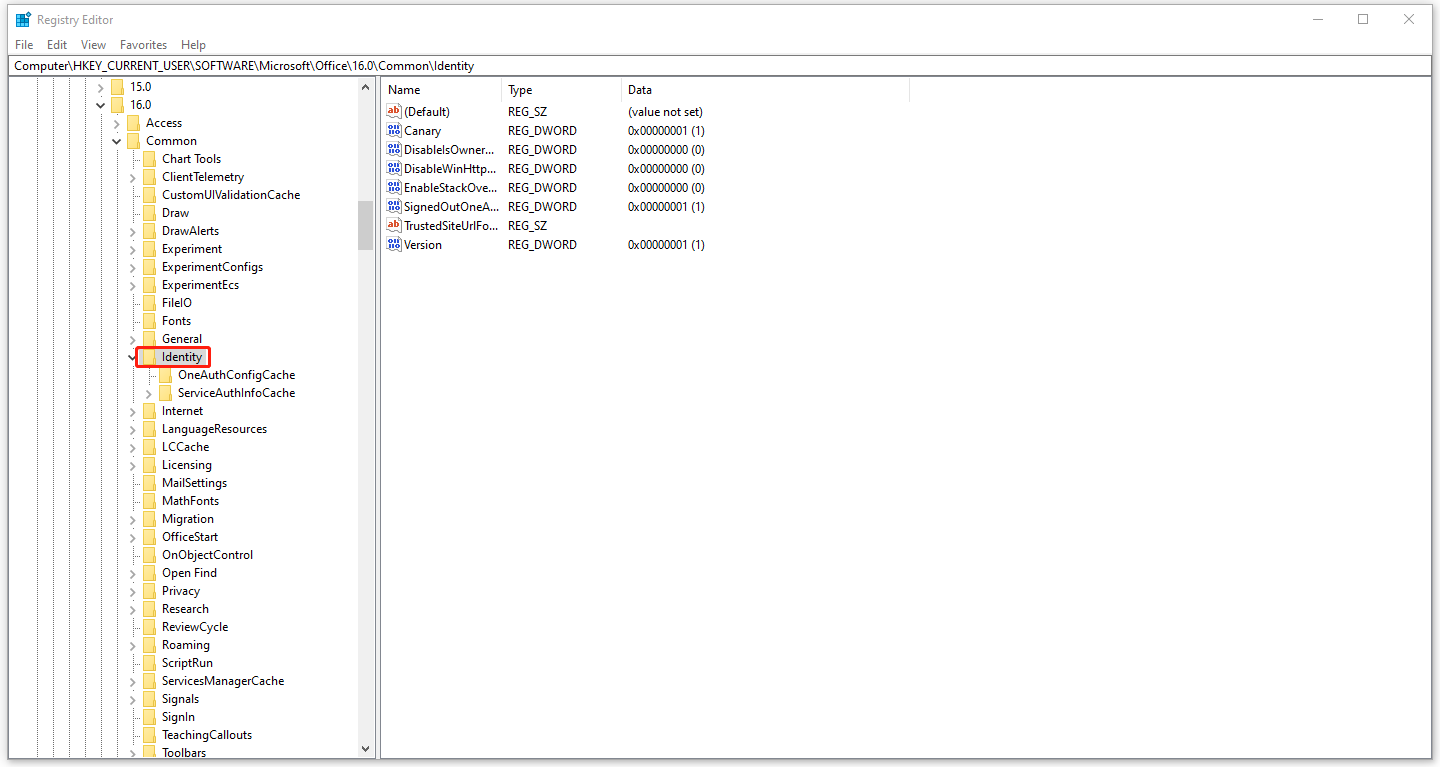Click the folder icon beside Fonts
This screenshot has width=1440, height=767.
(x=150, y=321)
